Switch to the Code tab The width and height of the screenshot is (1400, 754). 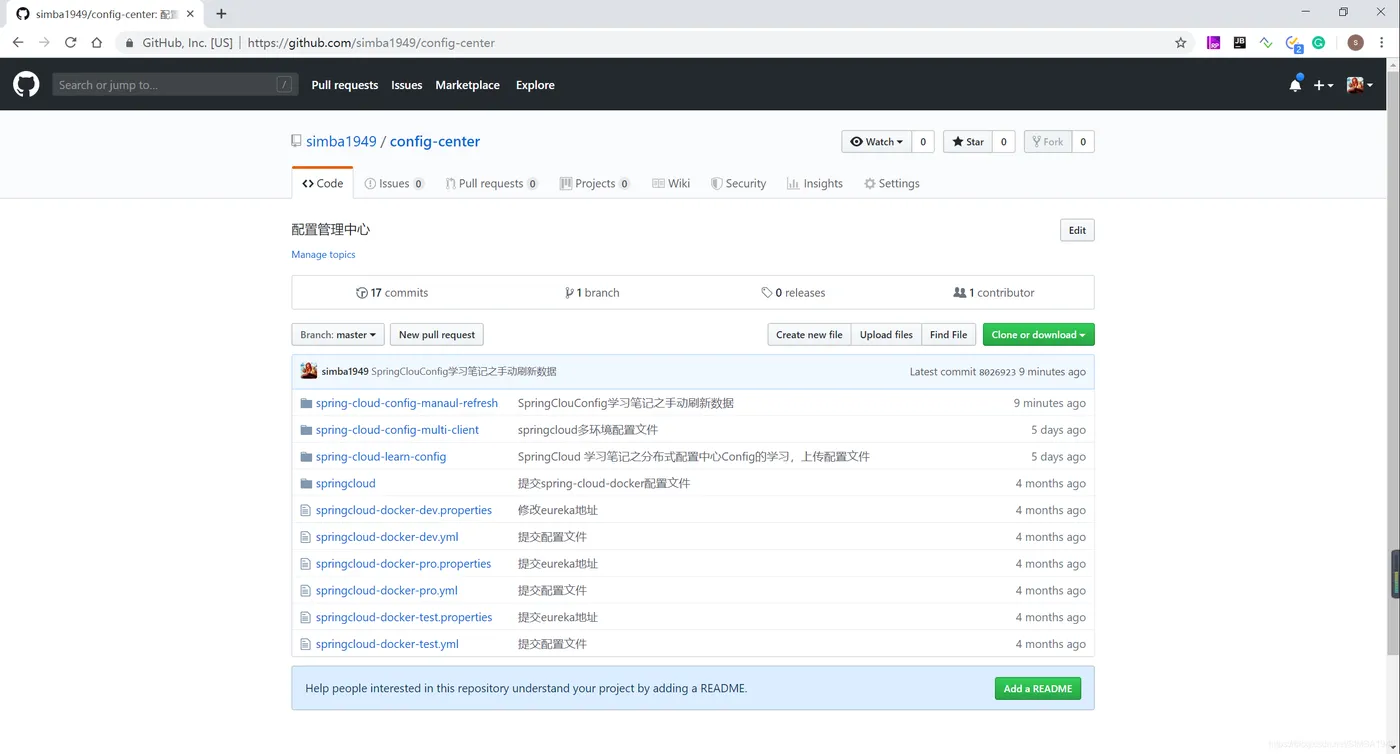[x=322, y=183]
